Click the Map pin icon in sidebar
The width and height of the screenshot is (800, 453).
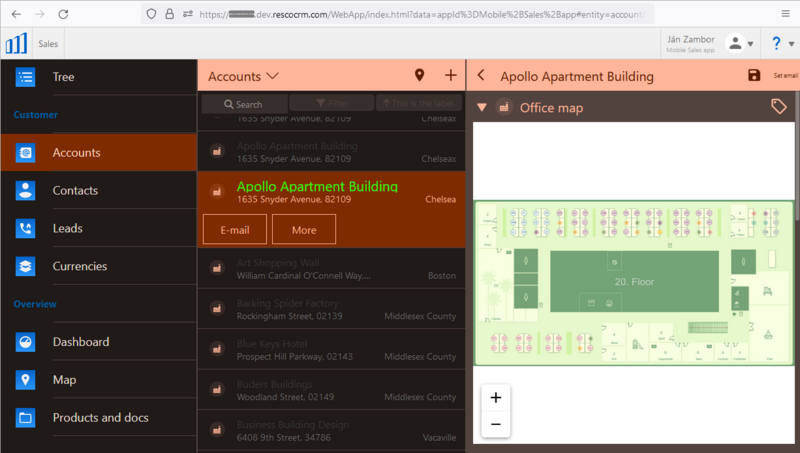[x=25, y=380]
